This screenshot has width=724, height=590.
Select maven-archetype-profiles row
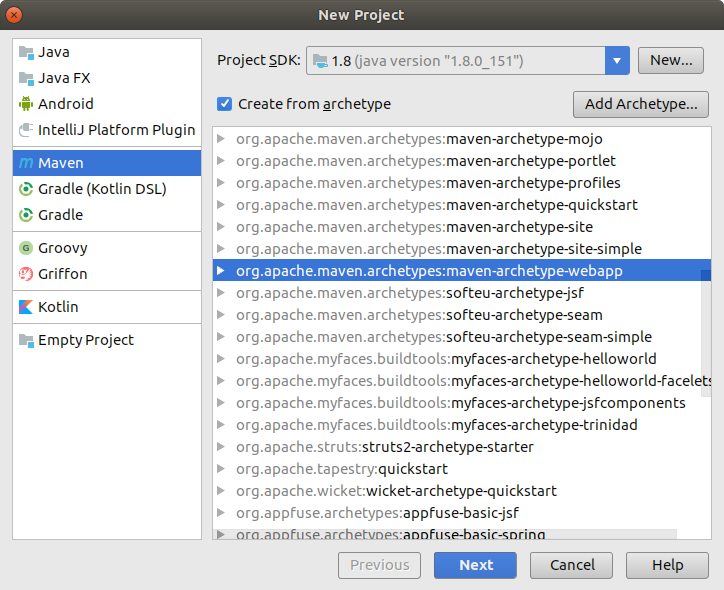coord(462,183)
